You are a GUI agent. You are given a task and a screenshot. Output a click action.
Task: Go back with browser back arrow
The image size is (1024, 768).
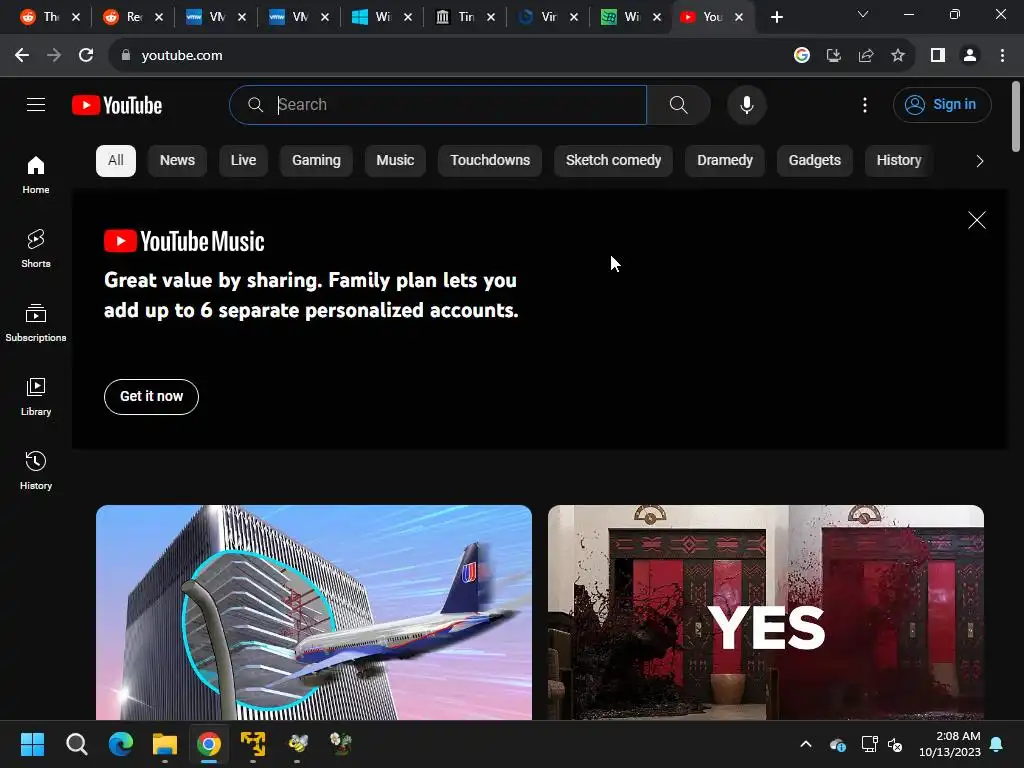pos(22,56)
